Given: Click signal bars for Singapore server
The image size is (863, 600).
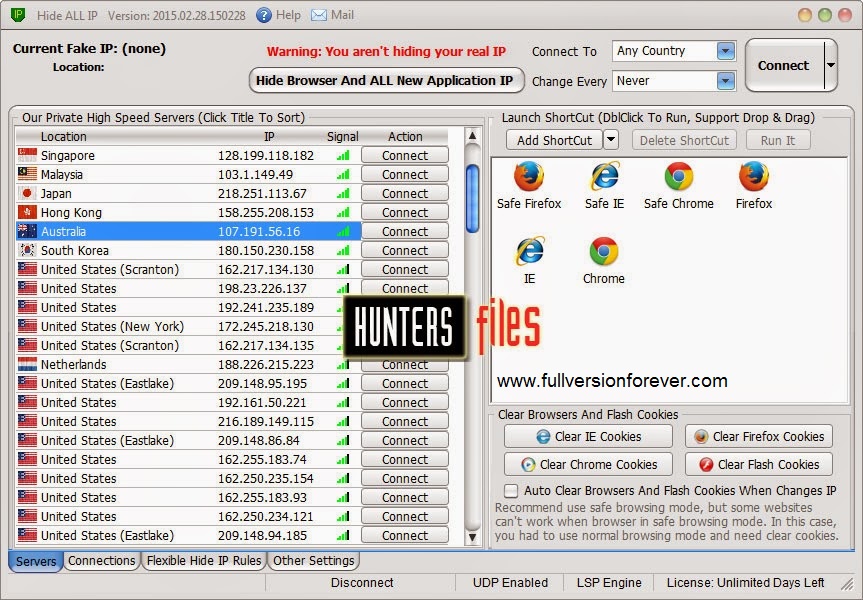Looking at the screenshot, I should (343, 156).
